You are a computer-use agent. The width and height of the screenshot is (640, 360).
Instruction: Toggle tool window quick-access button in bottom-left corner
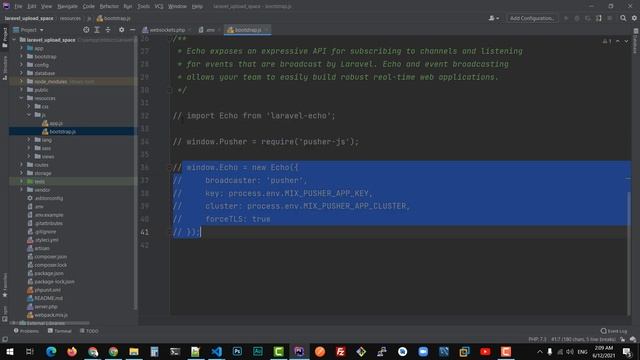tap(5, 339)
